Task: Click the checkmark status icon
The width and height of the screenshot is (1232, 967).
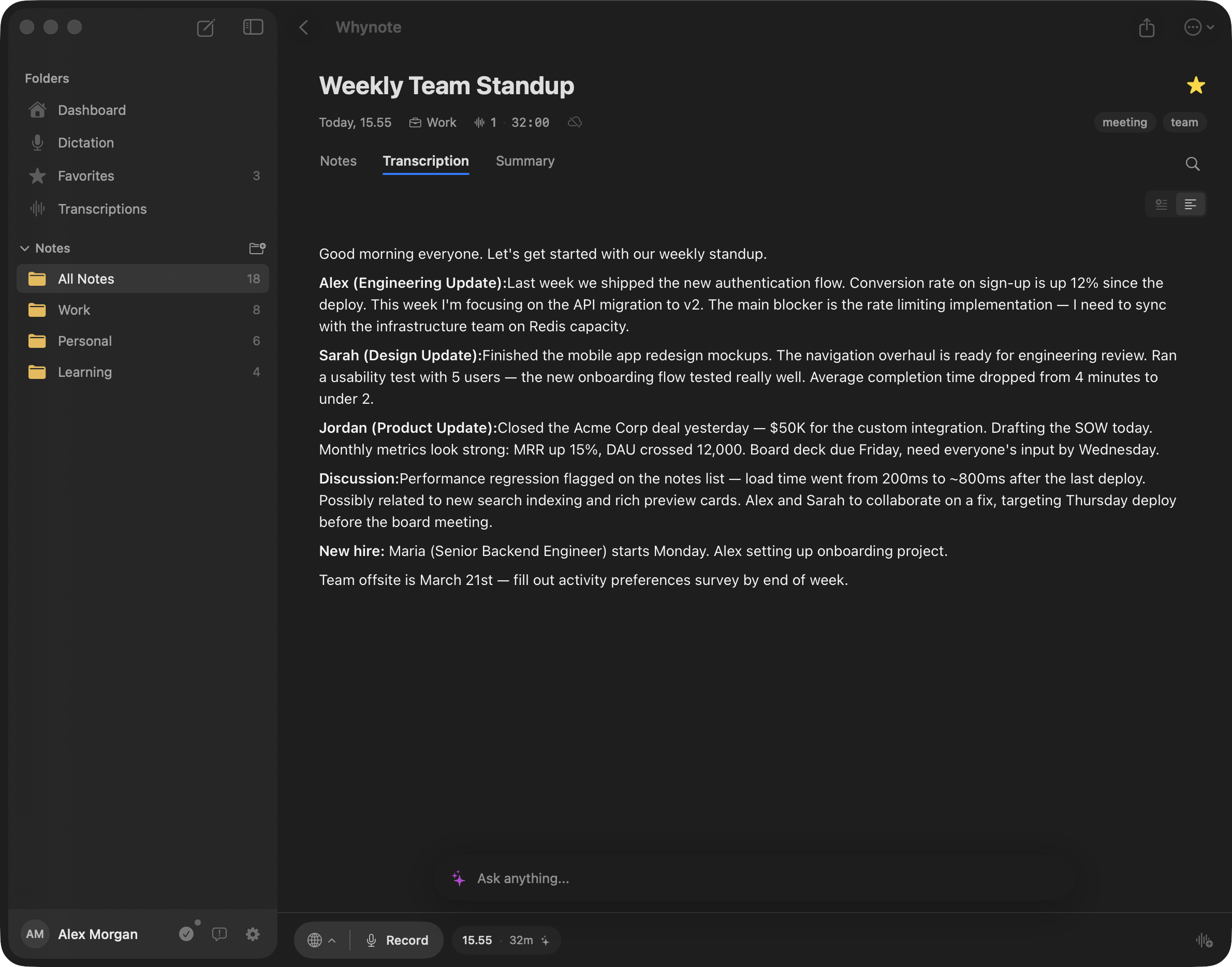Action: pyautogui.click(x=186, y=933)
